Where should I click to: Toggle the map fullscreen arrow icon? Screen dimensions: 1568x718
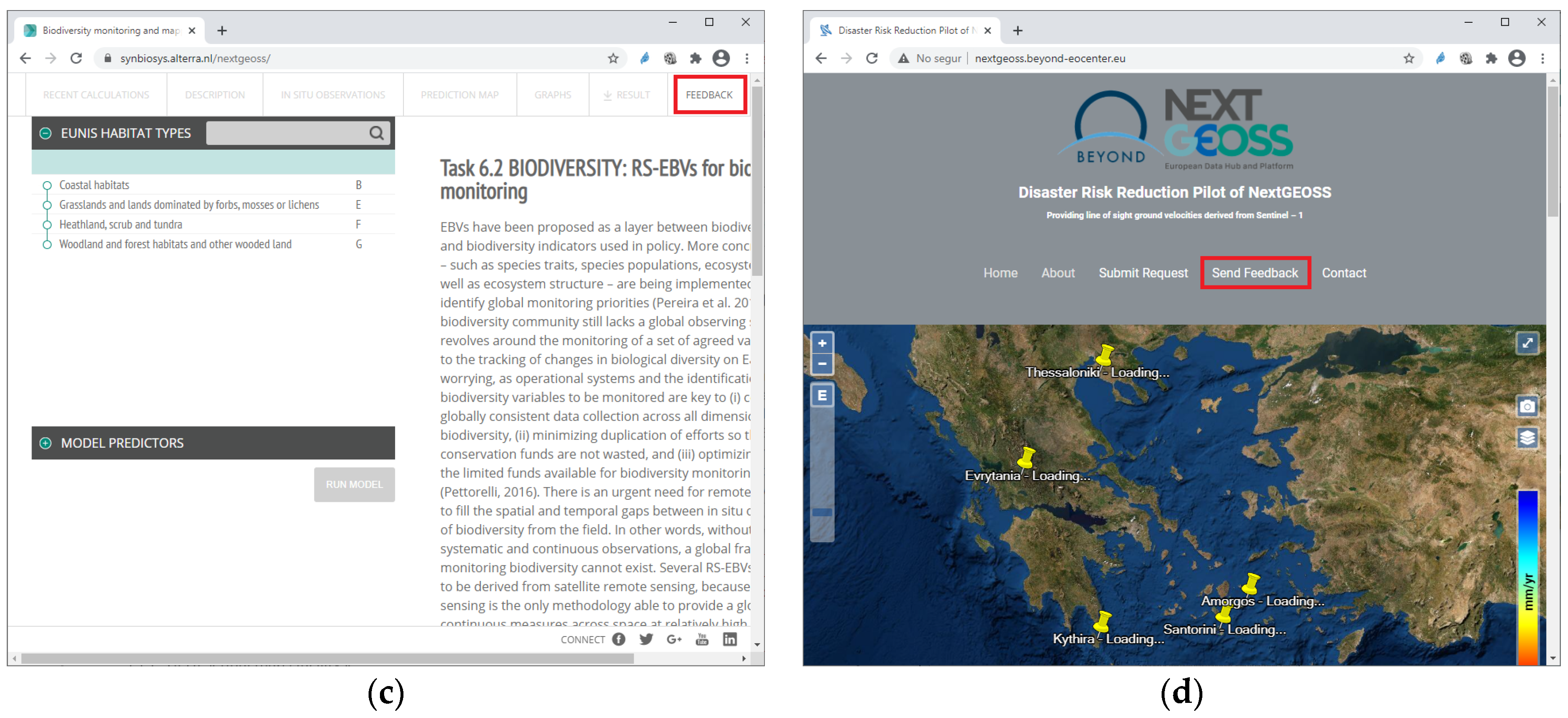pos(1527,343)
